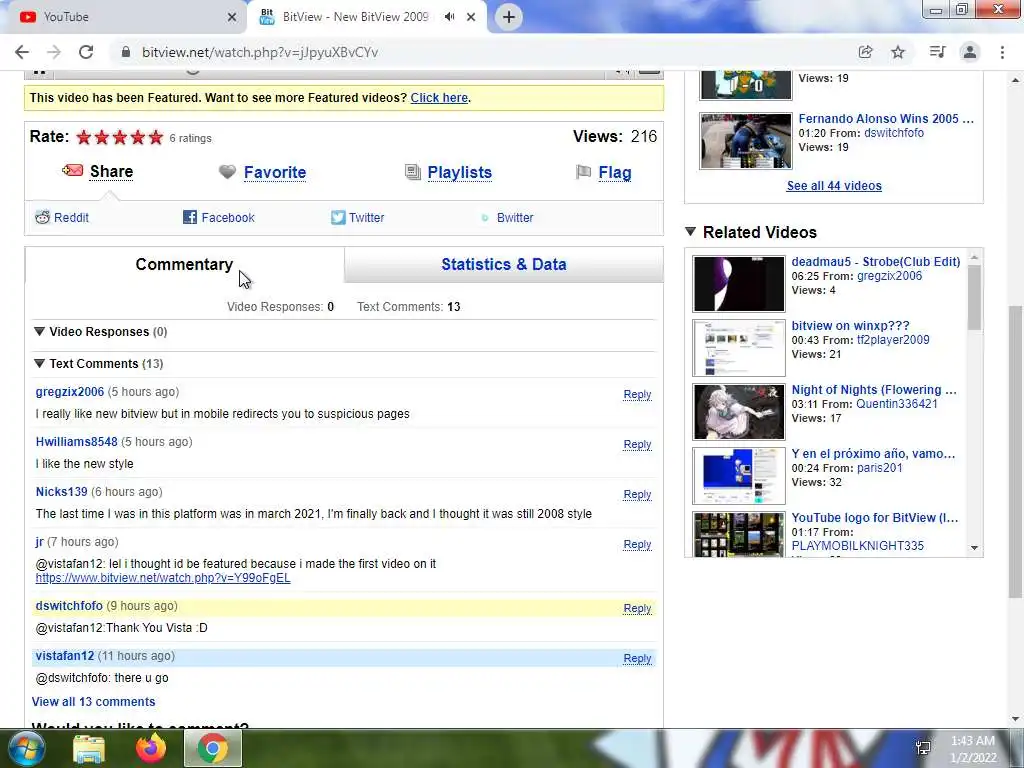Launch Firefox from the taskbar
The height and width of the screenshot is (768, 1024).
(x=151, y=748)
